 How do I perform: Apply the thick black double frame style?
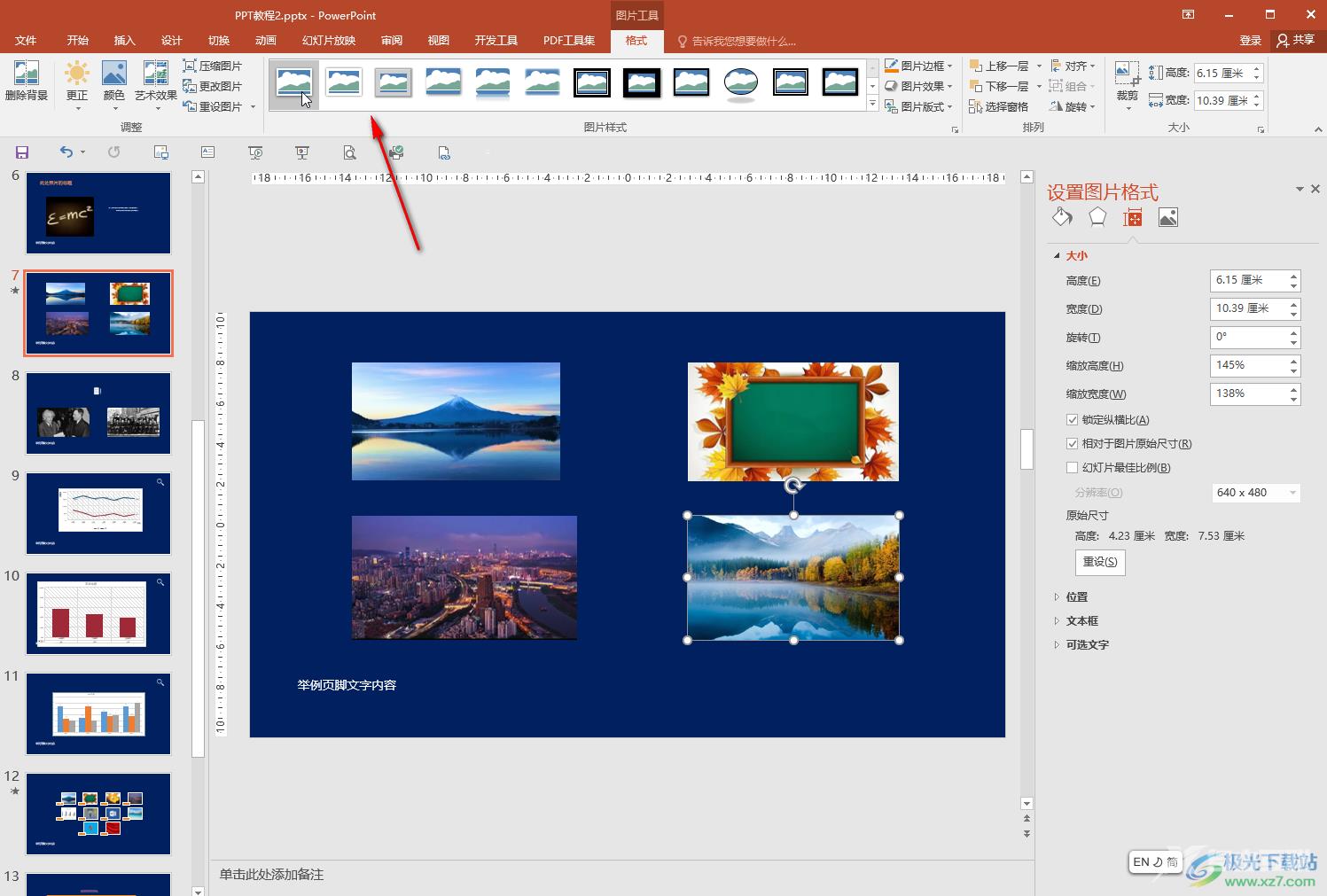point(642,83)
